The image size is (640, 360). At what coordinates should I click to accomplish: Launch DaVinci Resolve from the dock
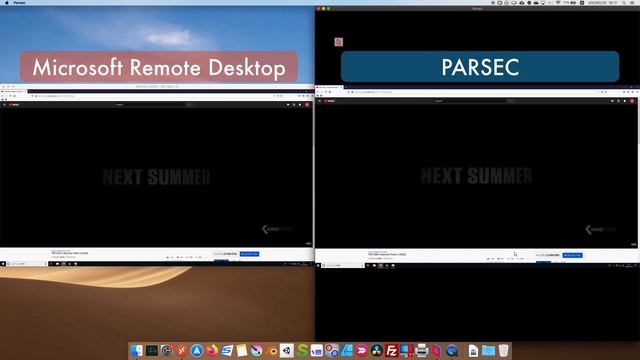coord(377,350)
